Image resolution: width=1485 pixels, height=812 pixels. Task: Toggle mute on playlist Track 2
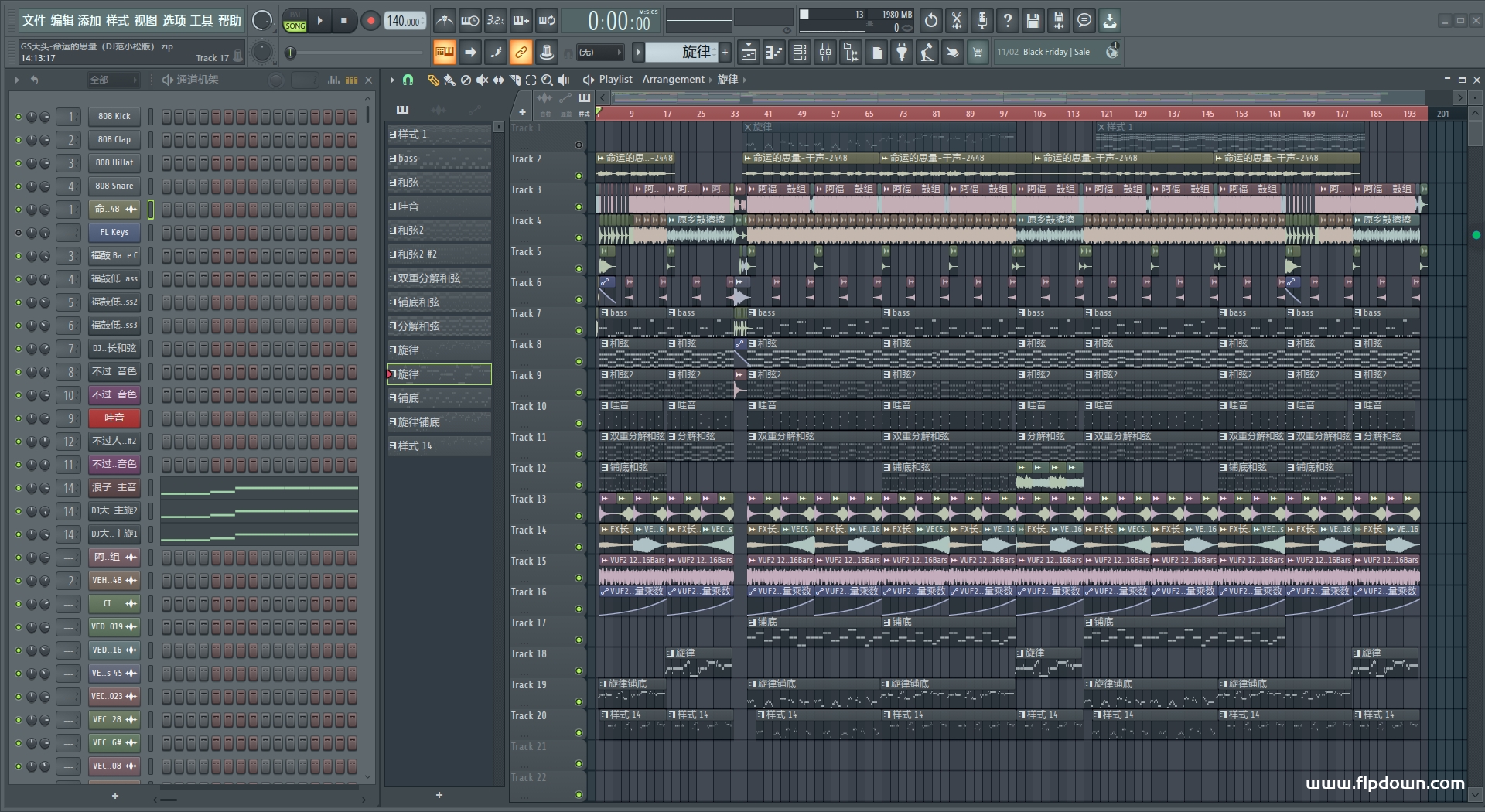click(579, 176)
